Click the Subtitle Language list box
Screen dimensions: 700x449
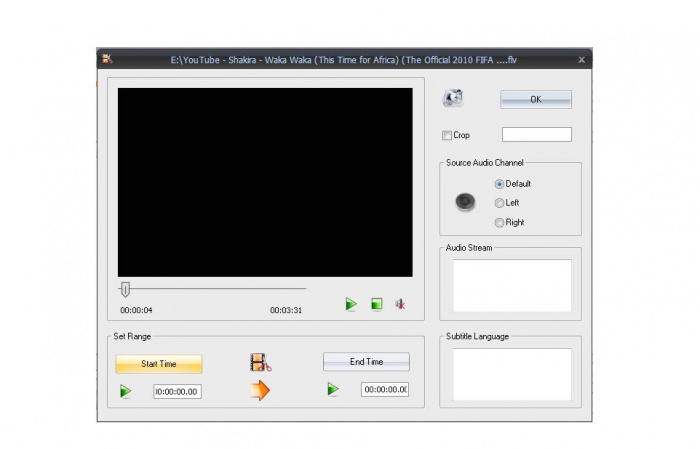[512, 374]
